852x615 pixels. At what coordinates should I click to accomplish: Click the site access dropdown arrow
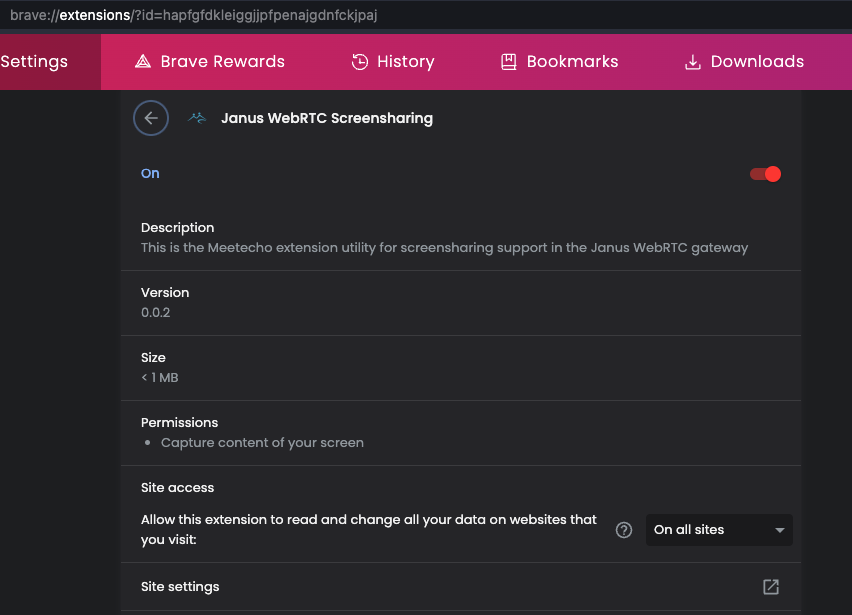click(780, 530)
